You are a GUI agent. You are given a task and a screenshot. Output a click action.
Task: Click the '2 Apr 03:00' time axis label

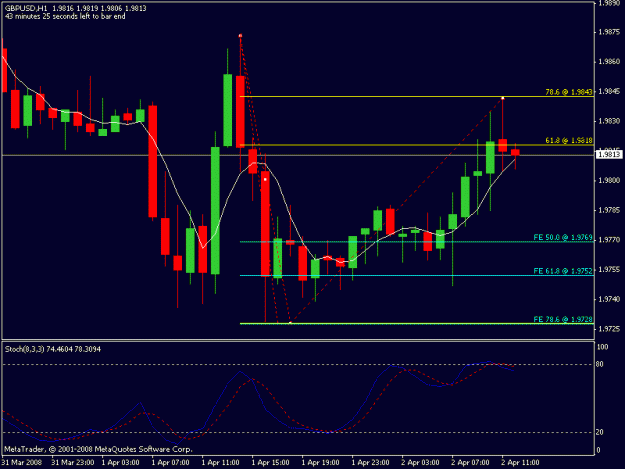[420, 463]
